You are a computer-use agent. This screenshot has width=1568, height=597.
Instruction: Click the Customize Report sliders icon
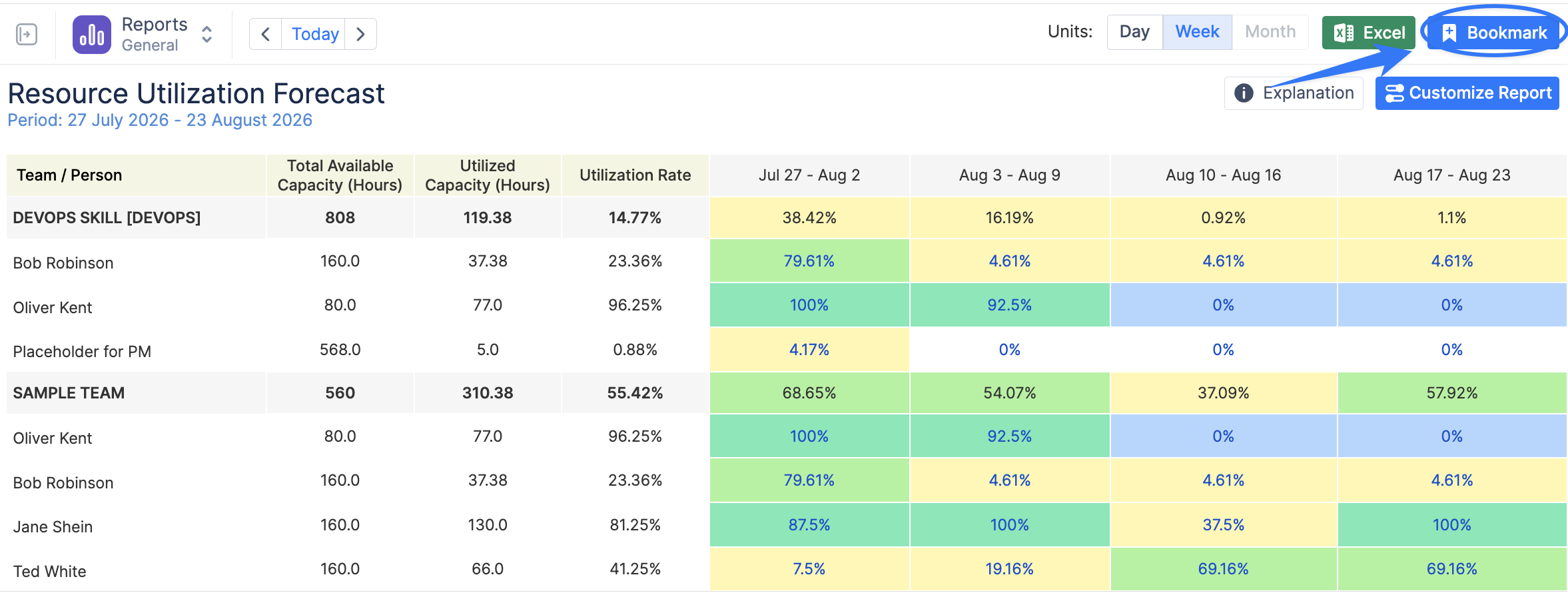pyautogui.click(x=1394, y=93)
